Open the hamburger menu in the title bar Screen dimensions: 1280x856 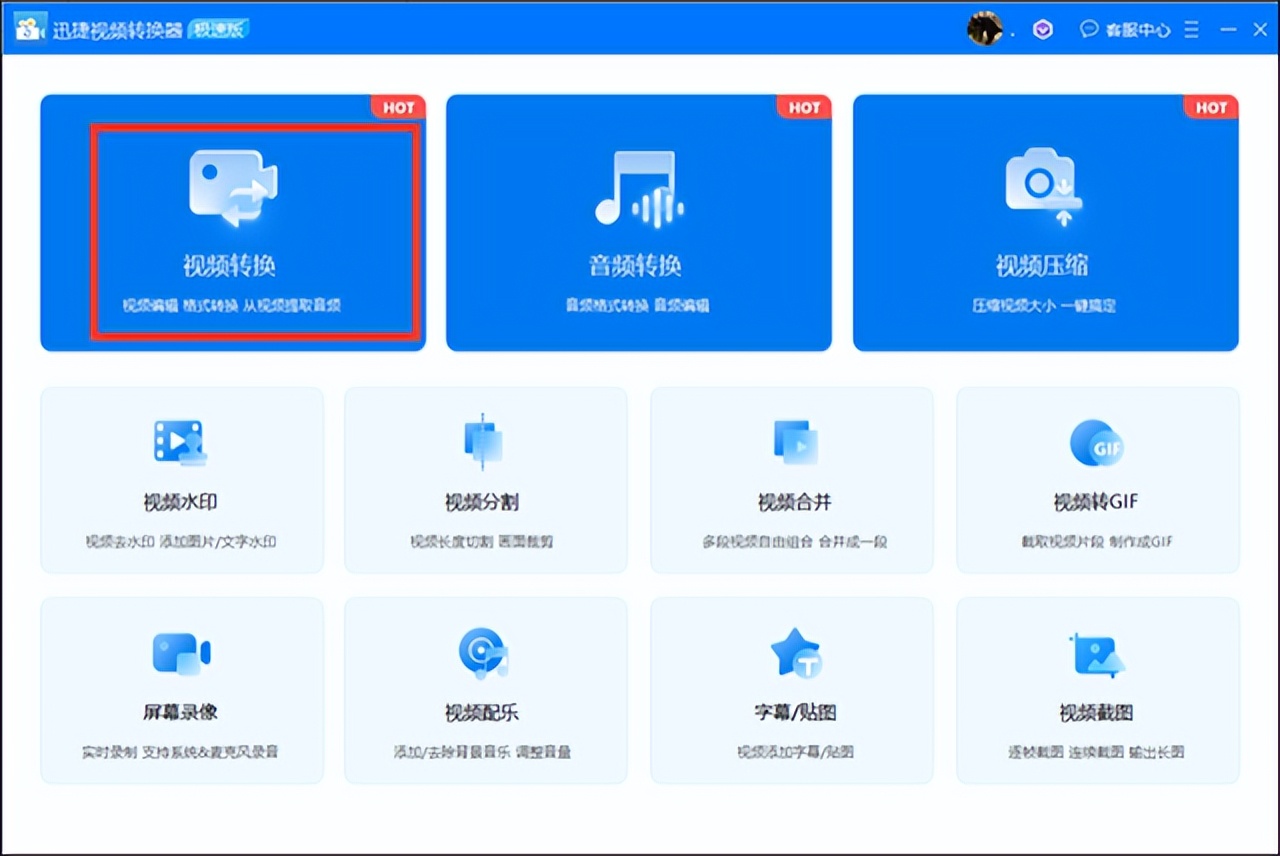coord(1190,29)
